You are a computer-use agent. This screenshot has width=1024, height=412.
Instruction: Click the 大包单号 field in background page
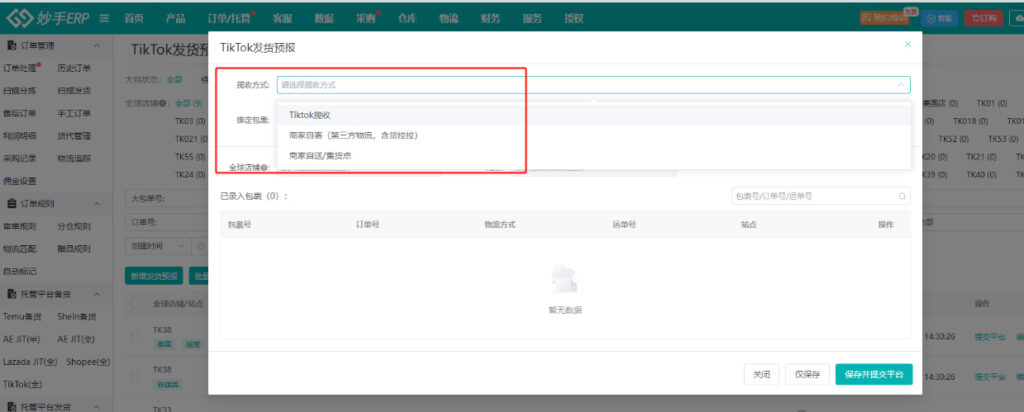coord(167,198)
